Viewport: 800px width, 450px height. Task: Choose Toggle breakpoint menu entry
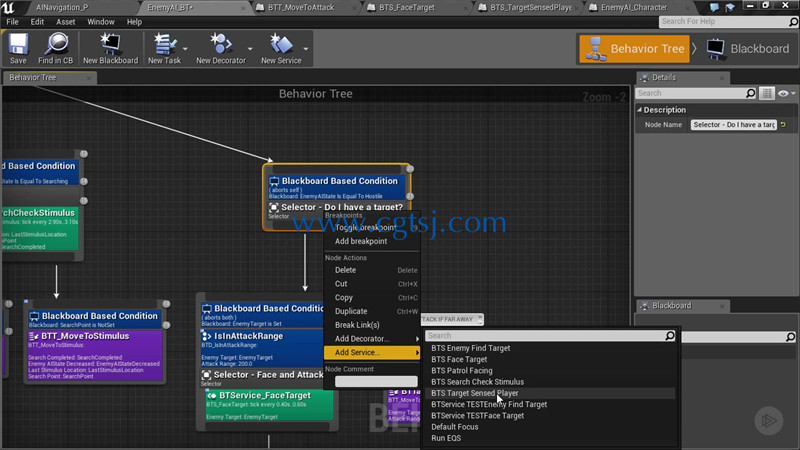[x=371, y=228]
